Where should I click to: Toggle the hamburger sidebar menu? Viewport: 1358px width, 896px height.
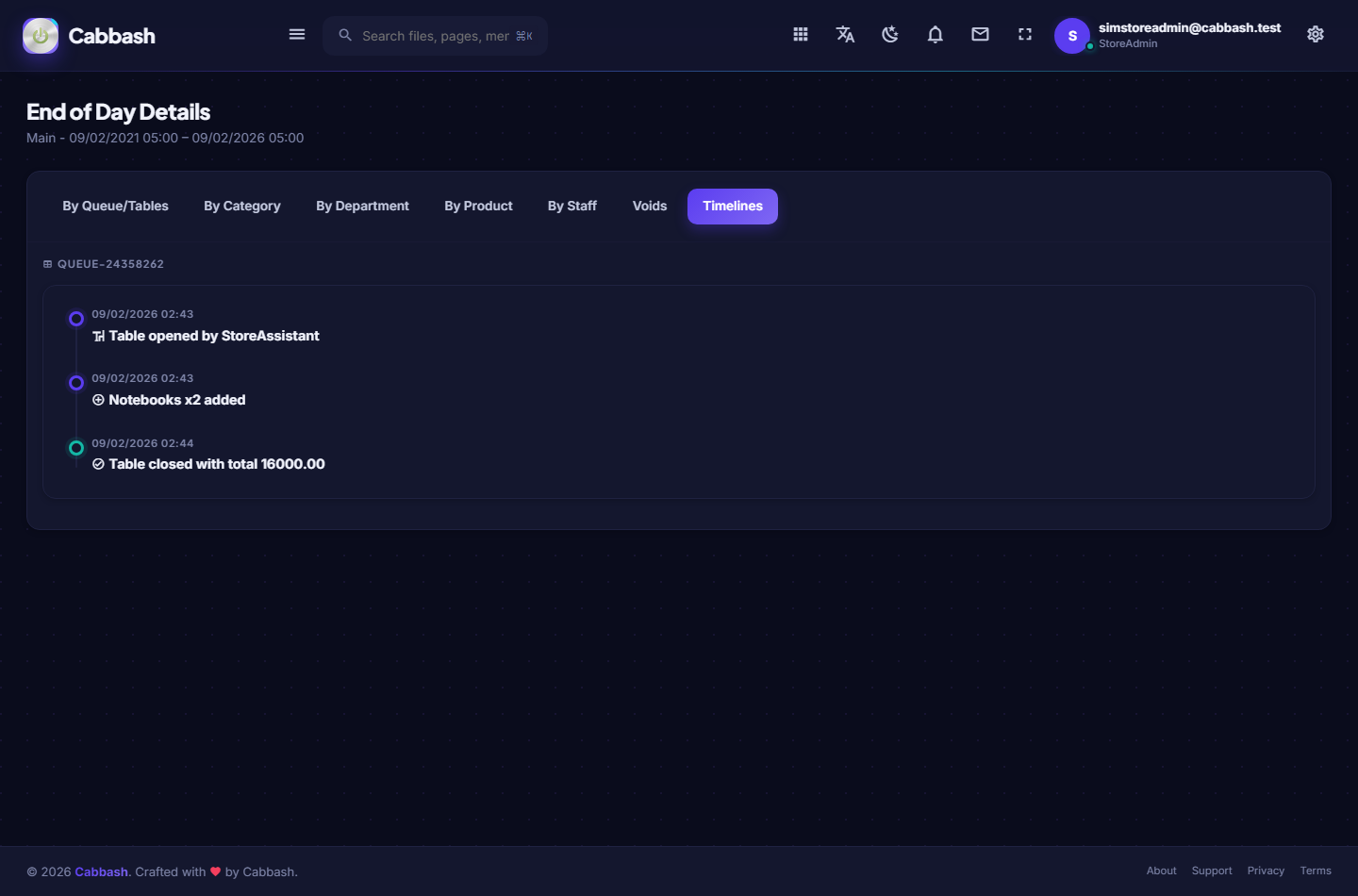[x=297, y=34]
